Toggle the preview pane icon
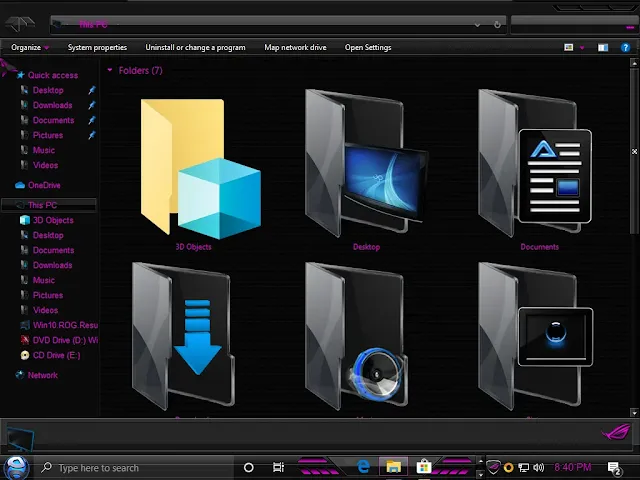This screenshot has width=640, height=480. coord(603,48)
